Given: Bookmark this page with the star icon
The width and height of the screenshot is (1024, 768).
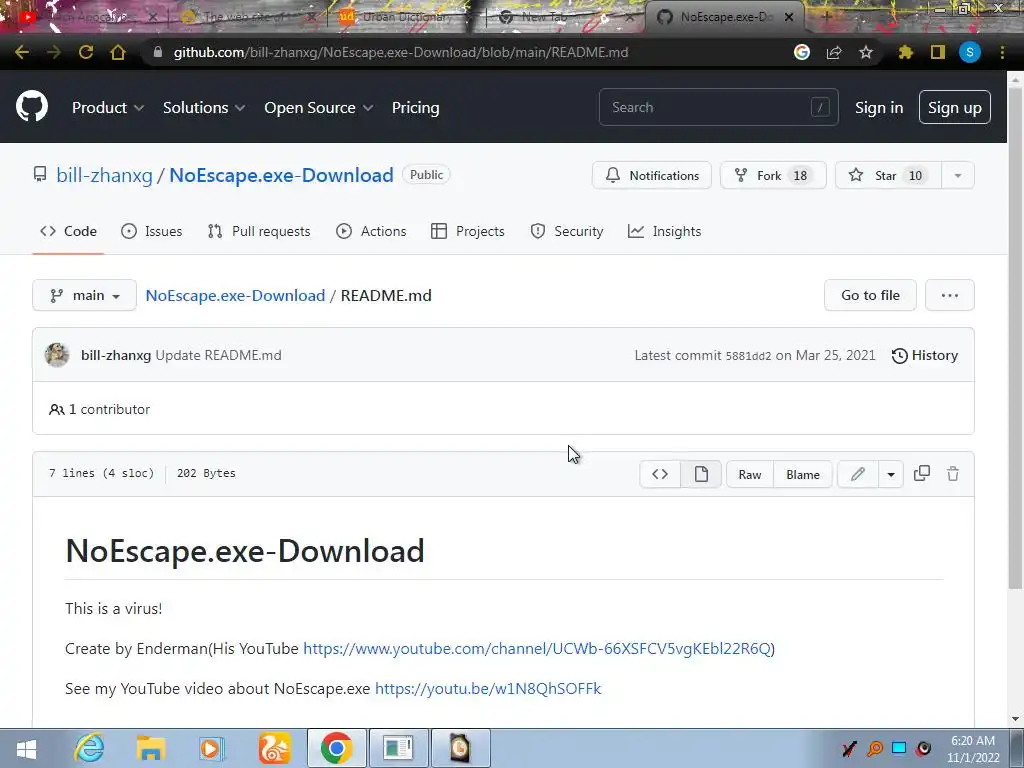Looking at the screenshot, I should (x=866, y=52).
